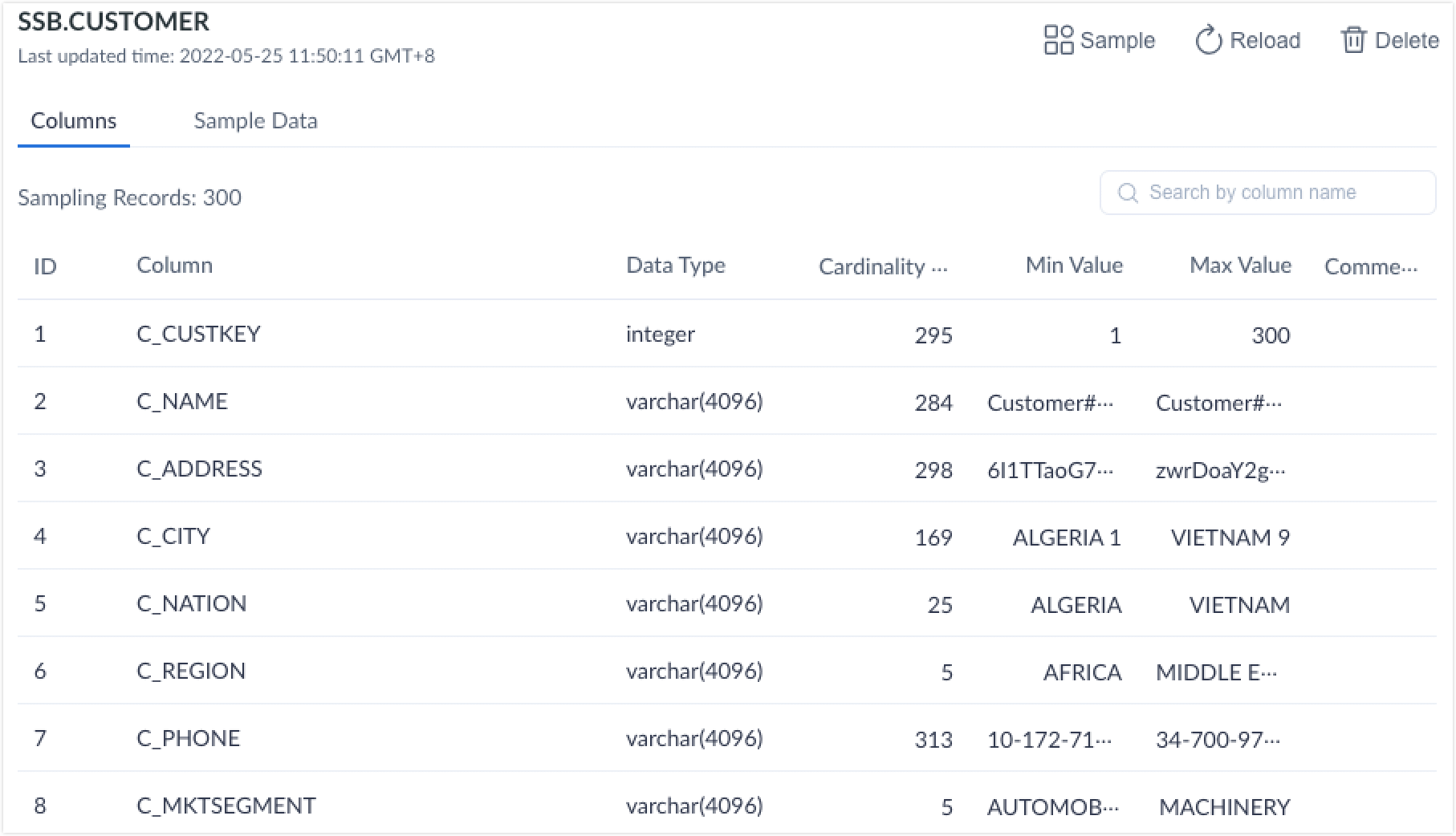Click the truncated MIDDLE E… max value

[1215, 672]
